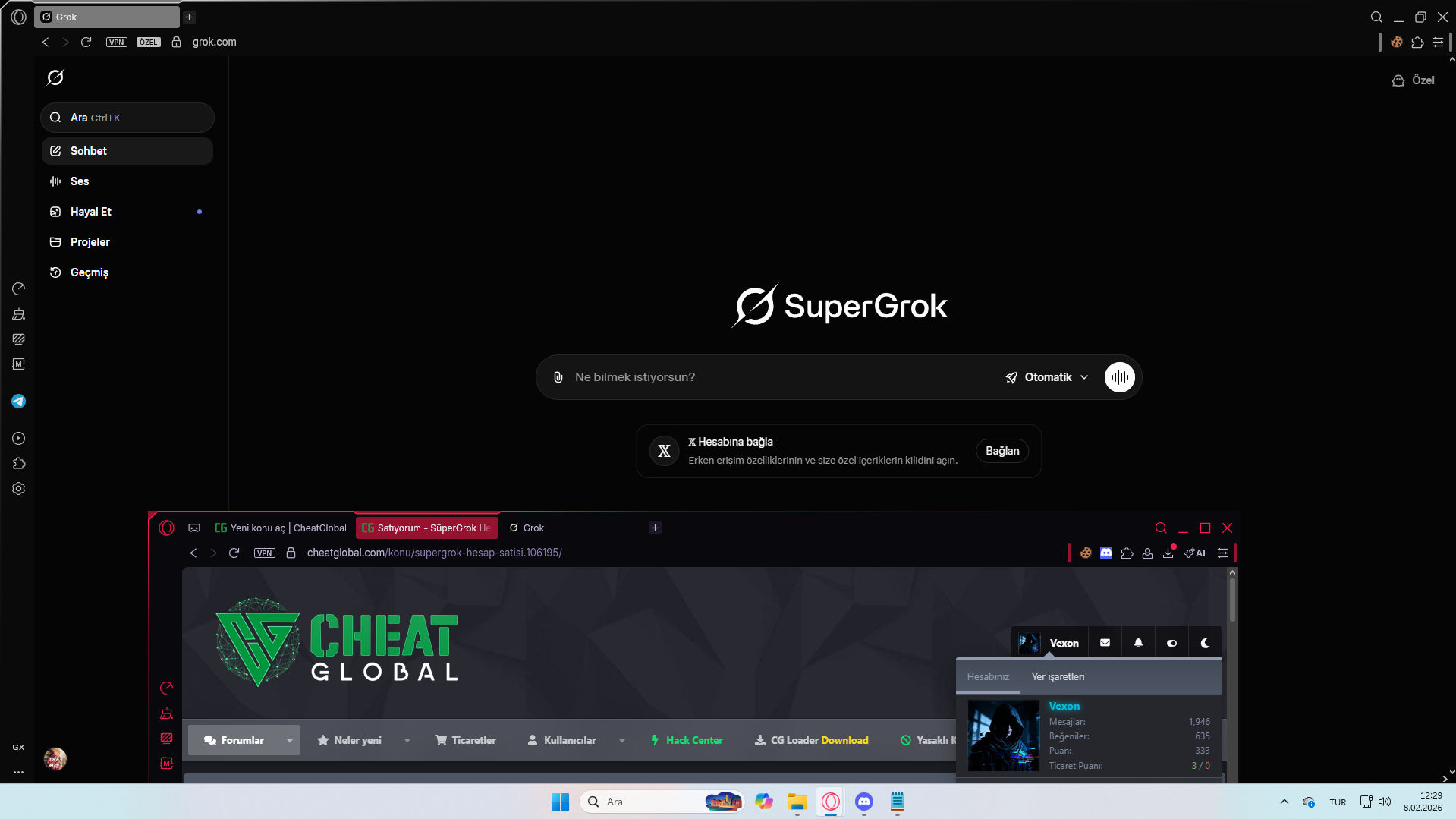
Task: Select the Hesabınız tab
Action: coord(988,677)
